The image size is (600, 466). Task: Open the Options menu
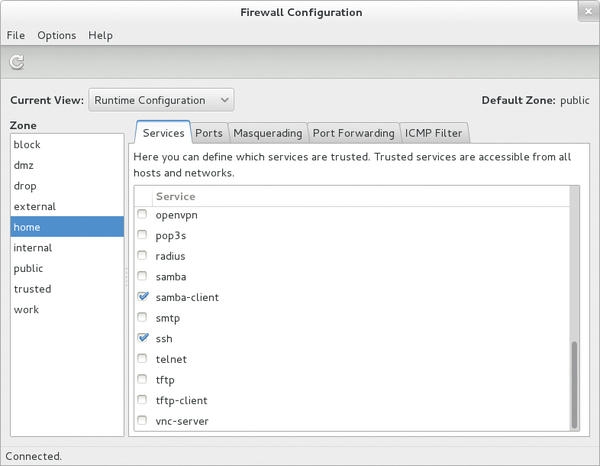(x=57, y=35)
